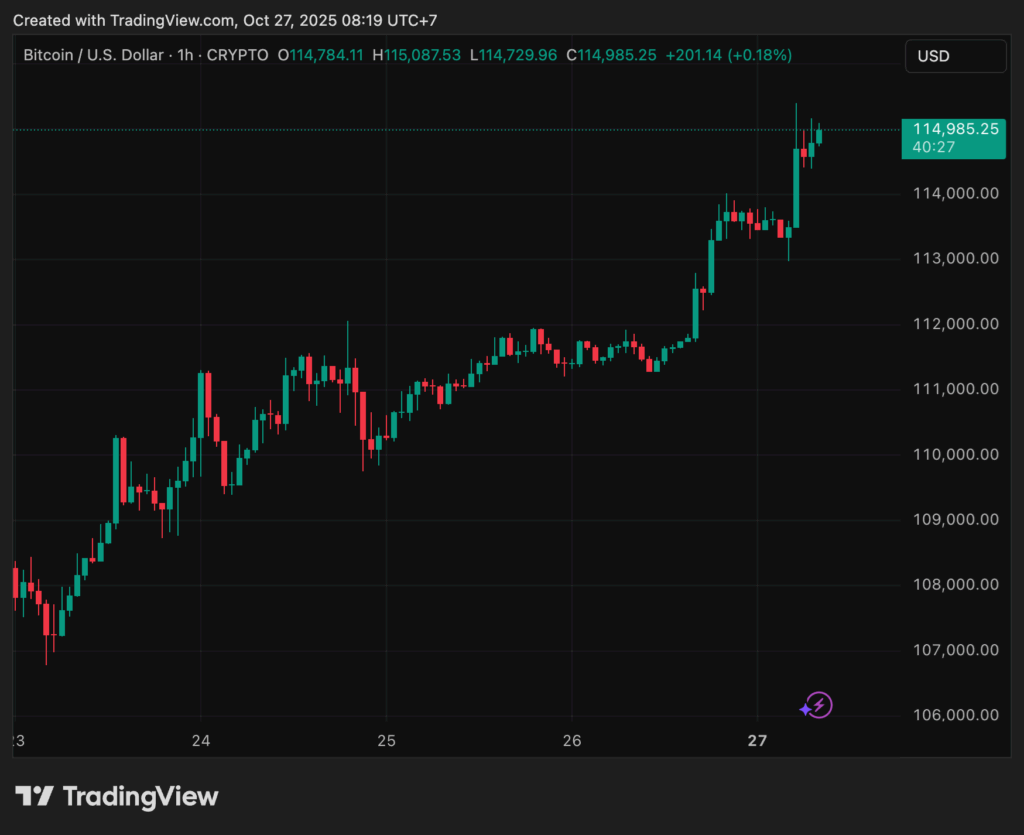
Task: Click the purple lightning bolt icon
Action: (819, 706)
